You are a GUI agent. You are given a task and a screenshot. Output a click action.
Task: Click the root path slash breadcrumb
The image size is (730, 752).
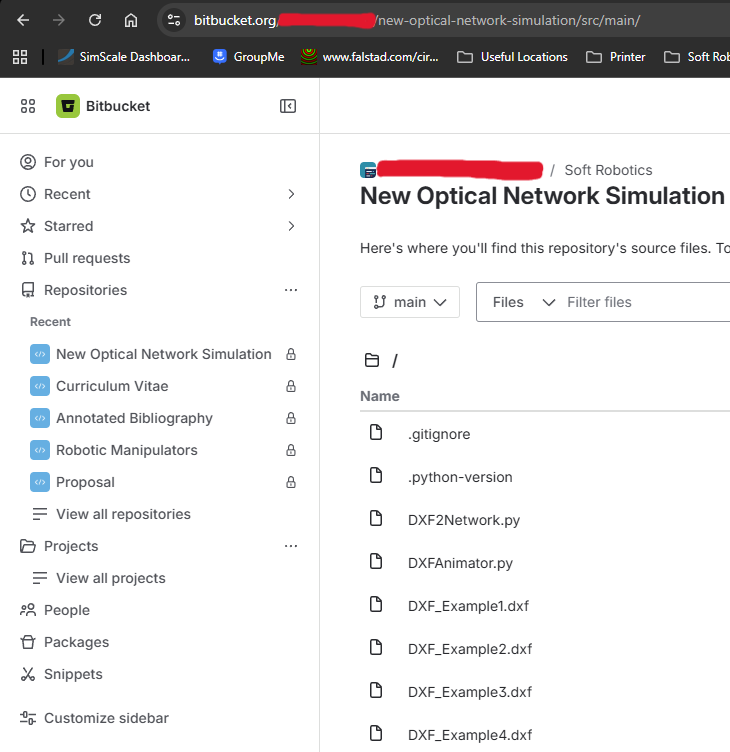[x=394, y=361]
